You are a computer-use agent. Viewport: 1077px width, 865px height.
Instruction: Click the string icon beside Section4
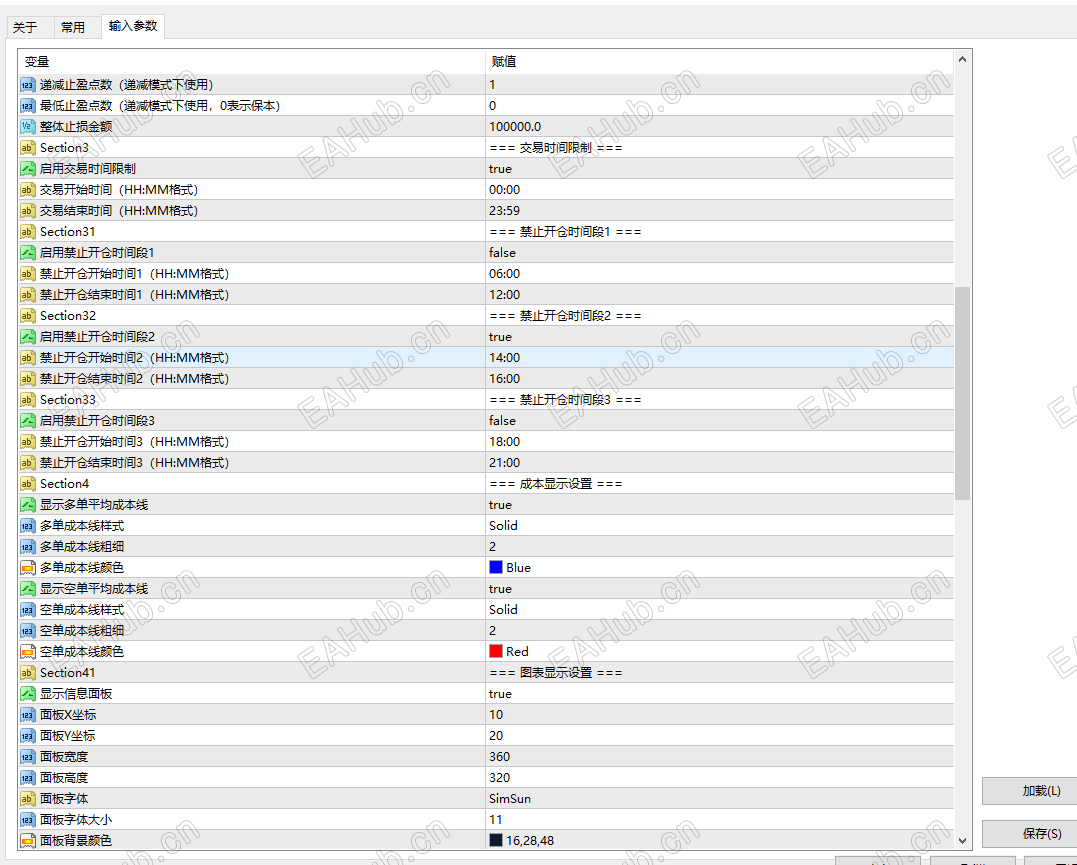27,484
